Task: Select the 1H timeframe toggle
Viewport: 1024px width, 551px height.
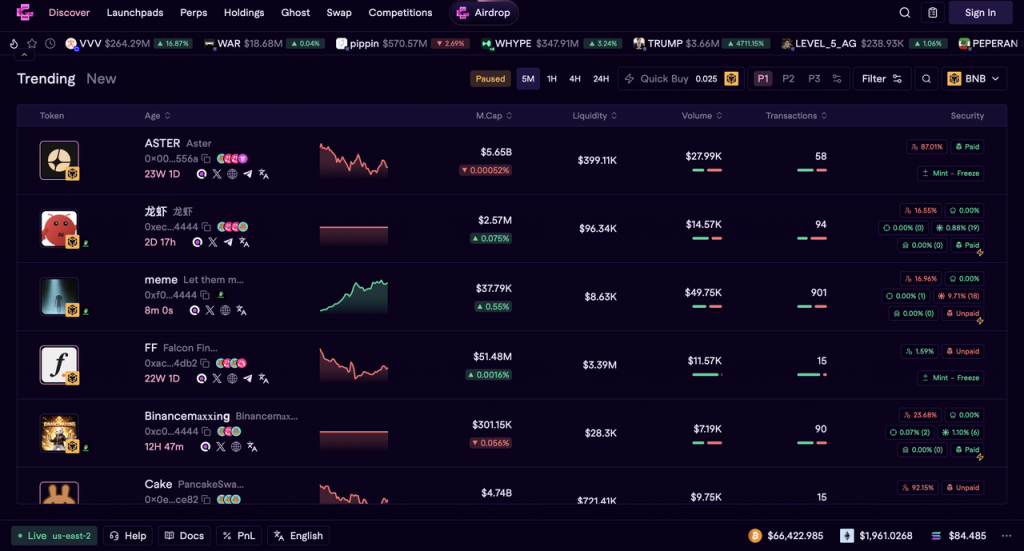Action: [x=552, y=79]
